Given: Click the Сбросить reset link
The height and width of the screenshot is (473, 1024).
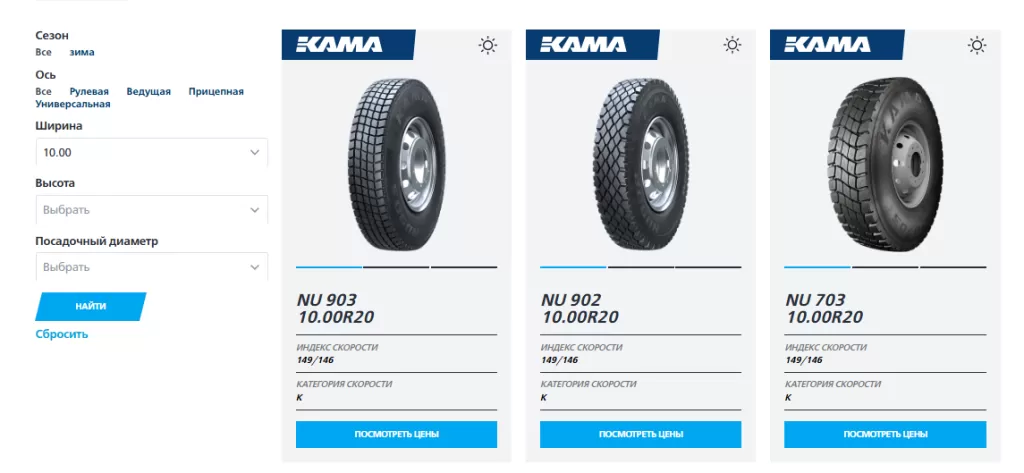Looking at the screenshot, I should (62, 334).
